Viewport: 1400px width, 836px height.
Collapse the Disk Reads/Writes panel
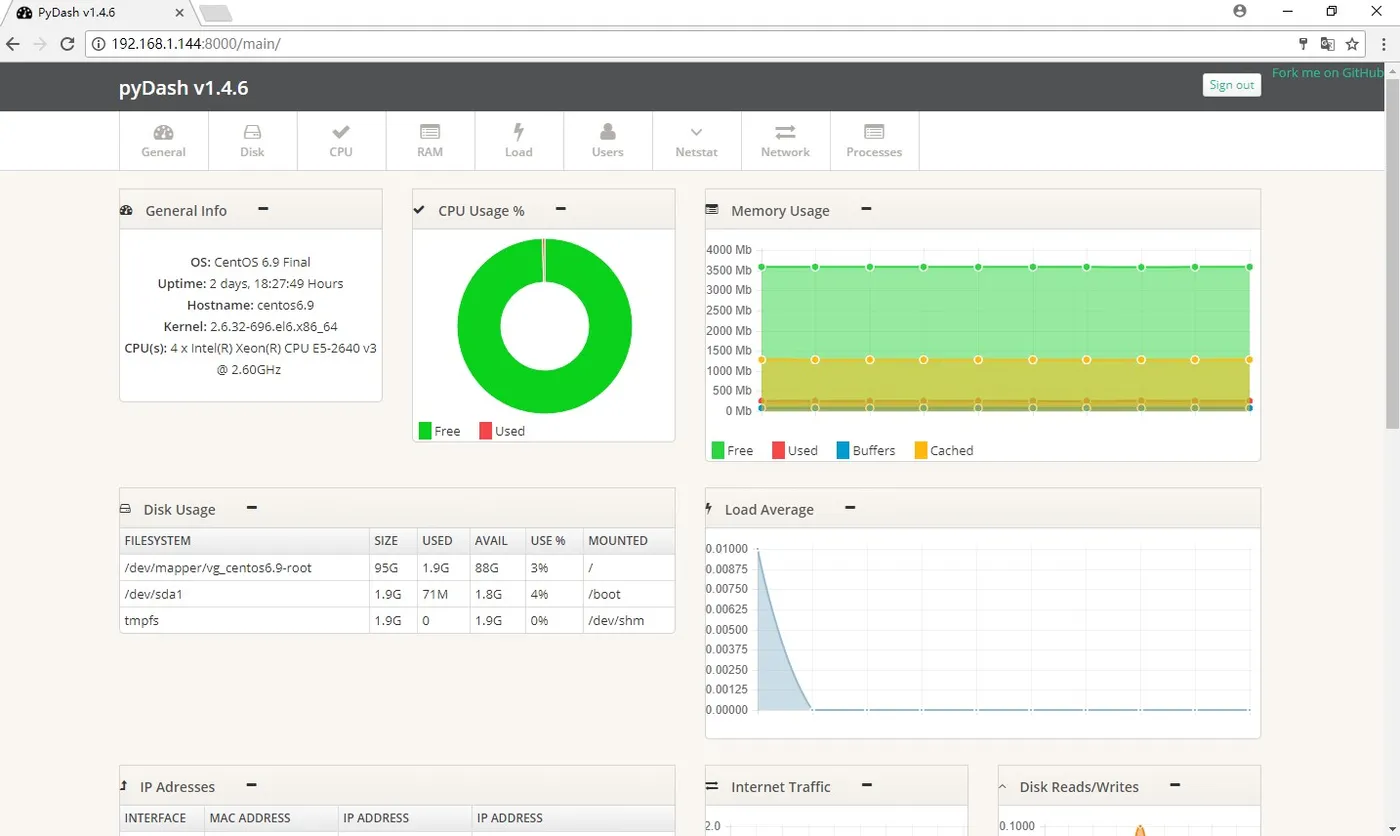[x=1175, y=786]
